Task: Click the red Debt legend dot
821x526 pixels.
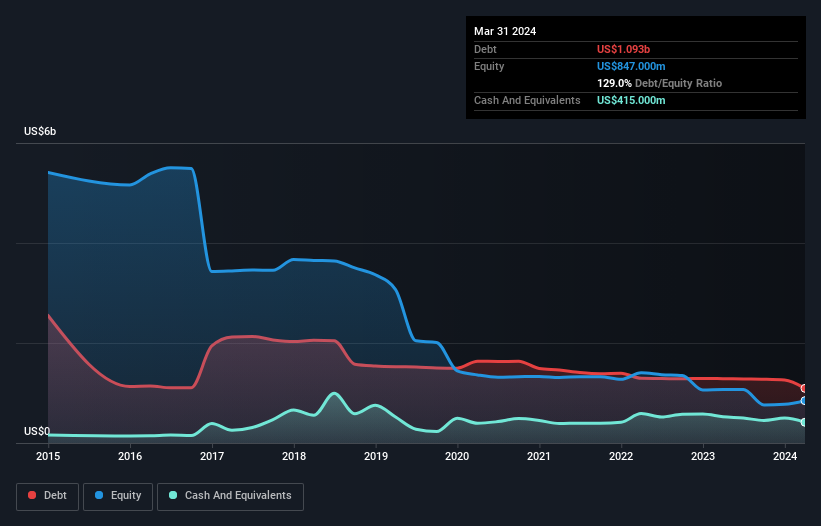Action: [x=32, y=495]
